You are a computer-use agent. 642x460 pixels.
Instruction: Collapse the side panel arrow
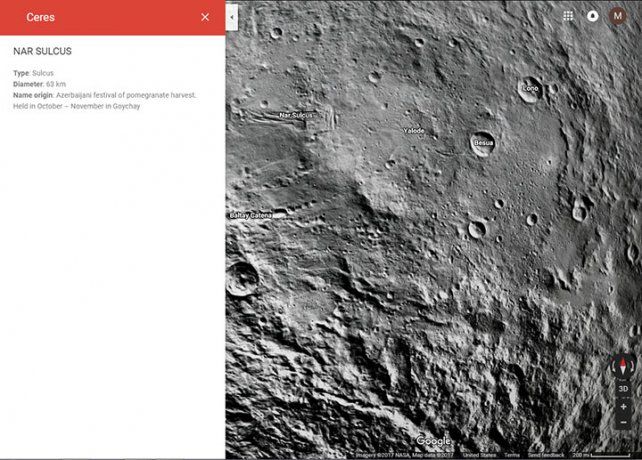point(232,17)
